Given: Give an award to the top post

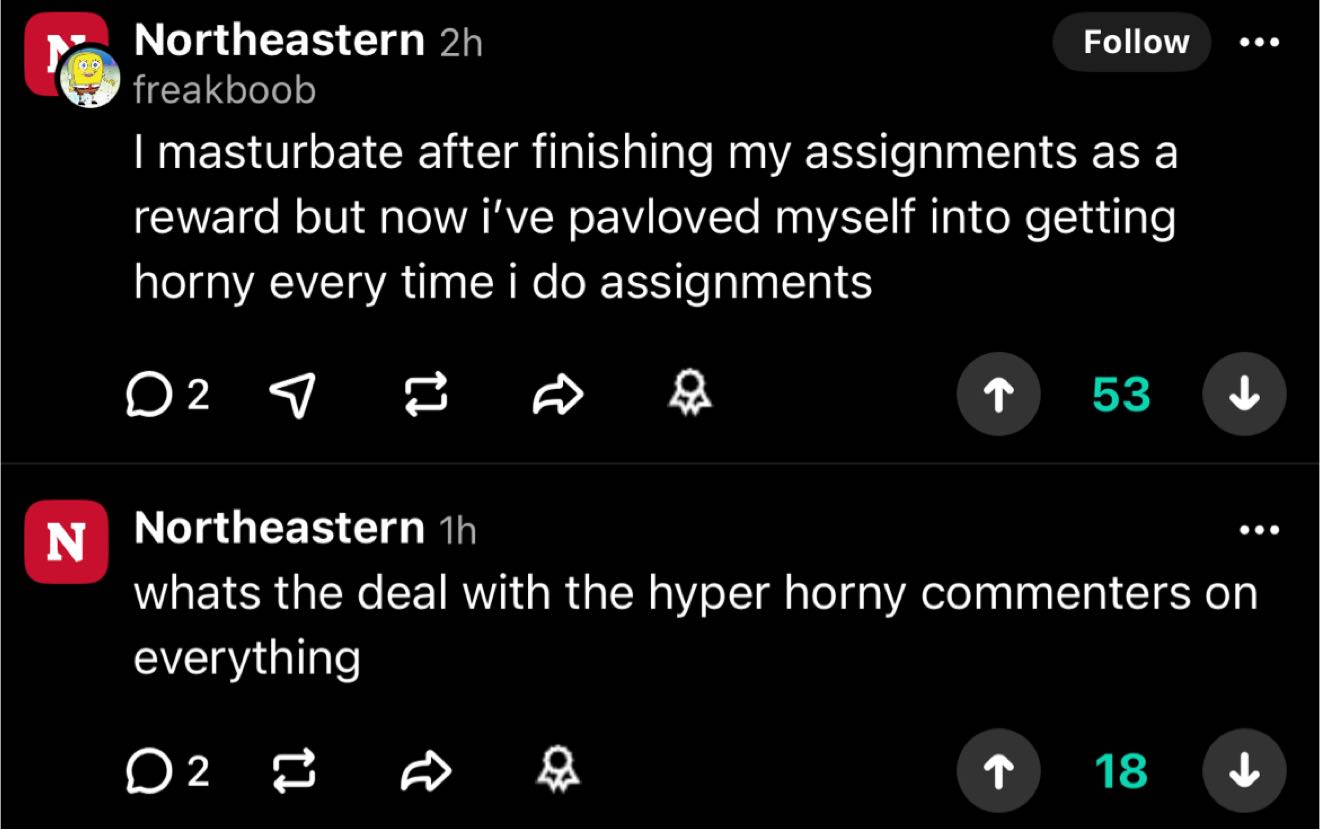Looking at the screenshot, I should (688, 394).
